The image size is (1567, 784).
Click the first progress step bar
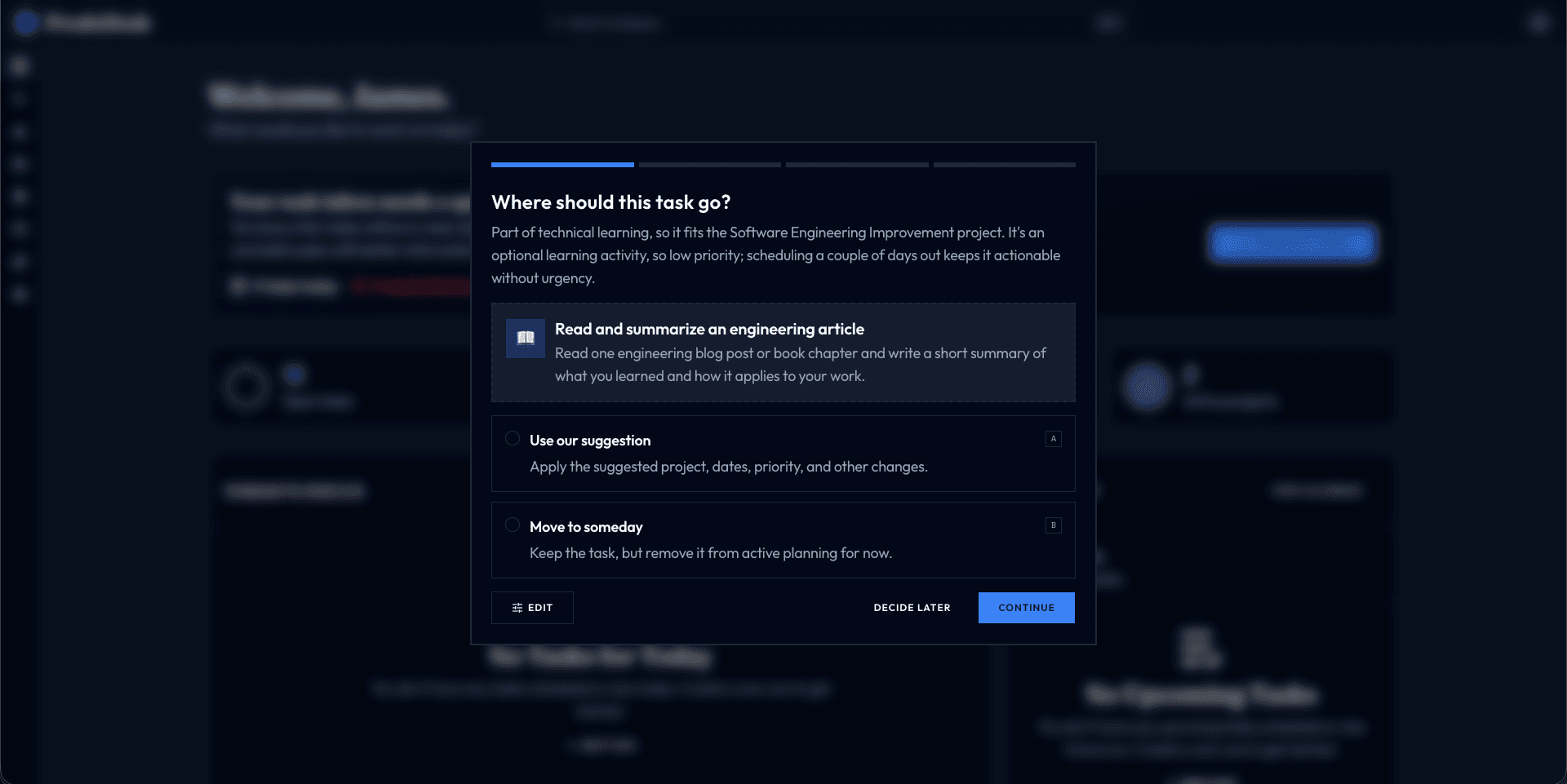562,165
